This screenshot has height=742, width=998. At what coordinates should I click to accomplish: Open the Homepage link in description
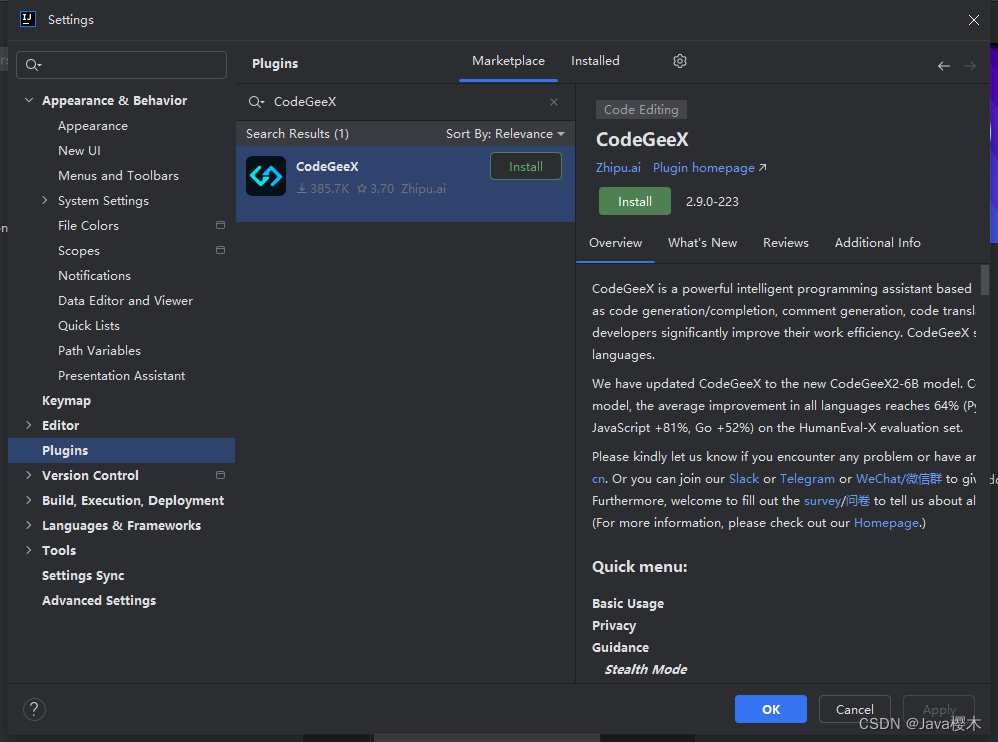click(x=886, y=523)
